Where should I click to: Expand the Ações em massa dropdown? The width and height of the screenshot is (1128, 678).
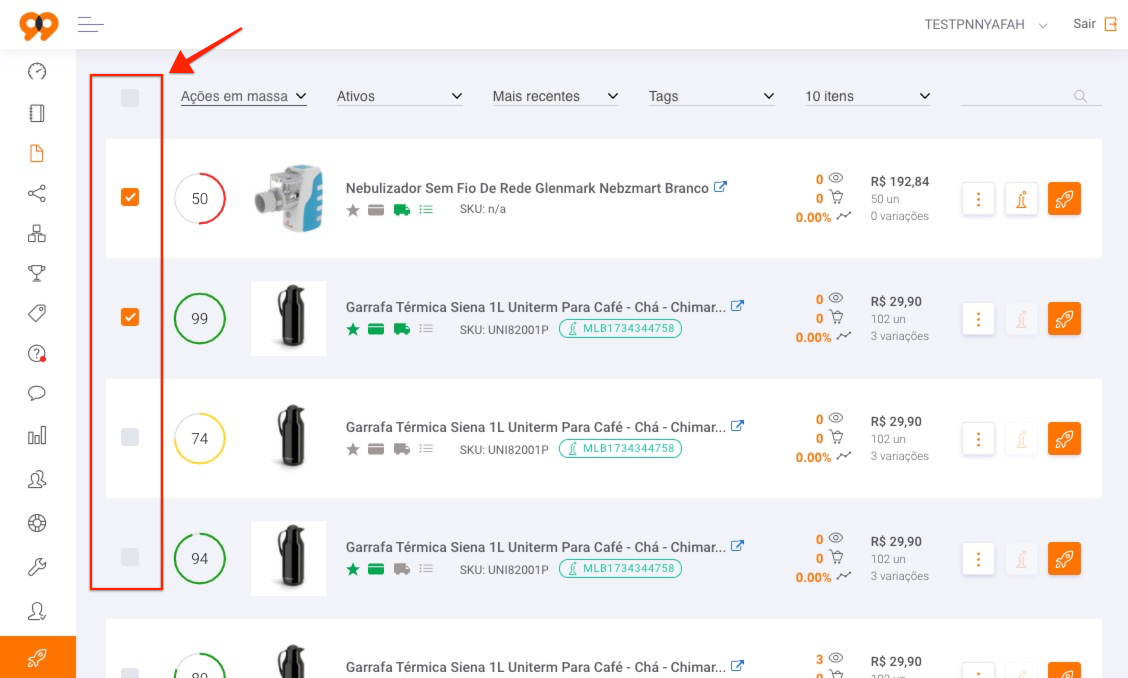[243, 96]
